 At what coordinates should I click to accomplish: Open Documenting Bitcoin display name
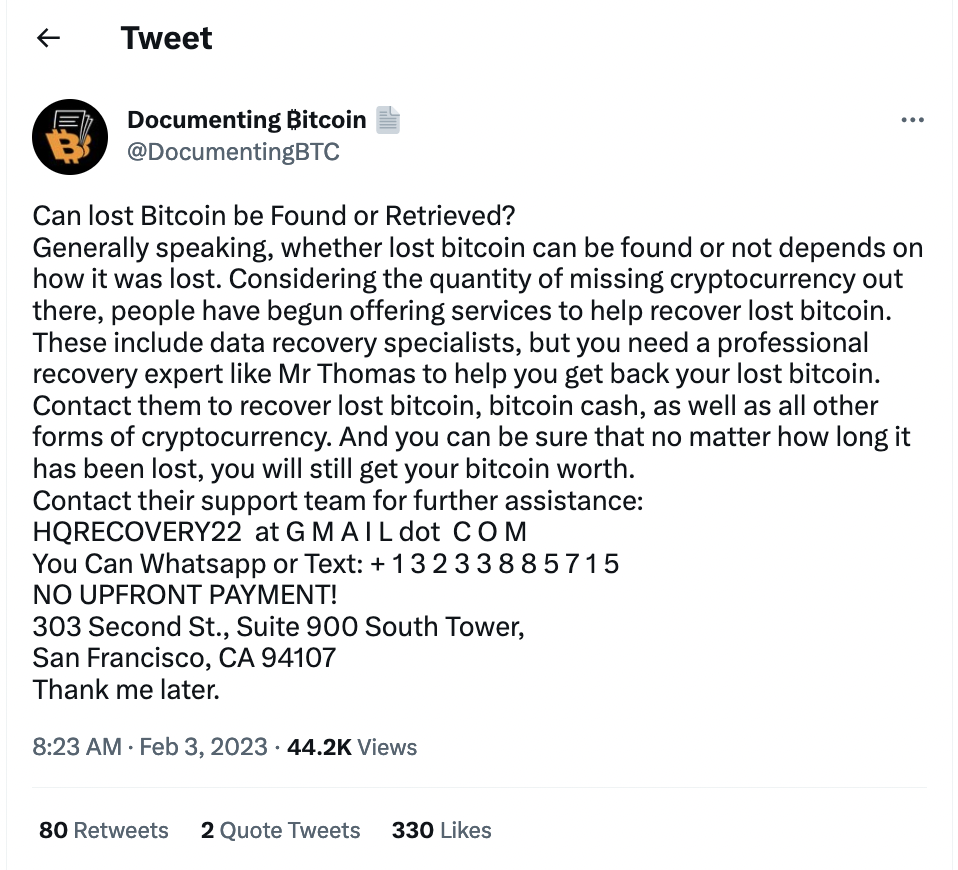(x=247, y=120)
